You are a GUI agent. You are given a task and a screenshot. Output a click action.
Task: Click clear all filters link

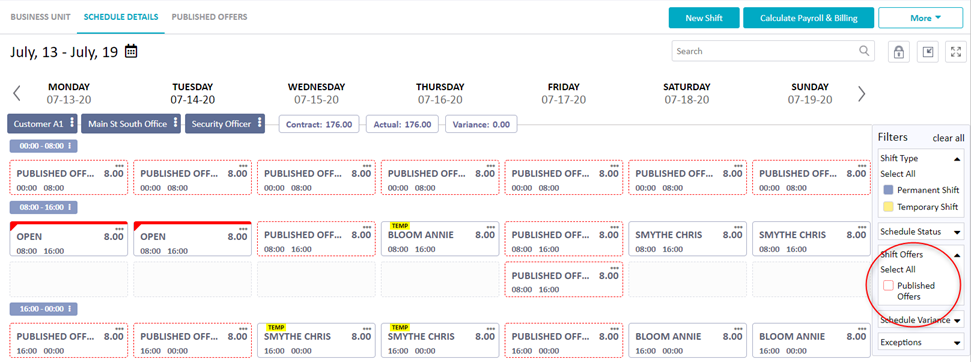(x=948, y=138)
